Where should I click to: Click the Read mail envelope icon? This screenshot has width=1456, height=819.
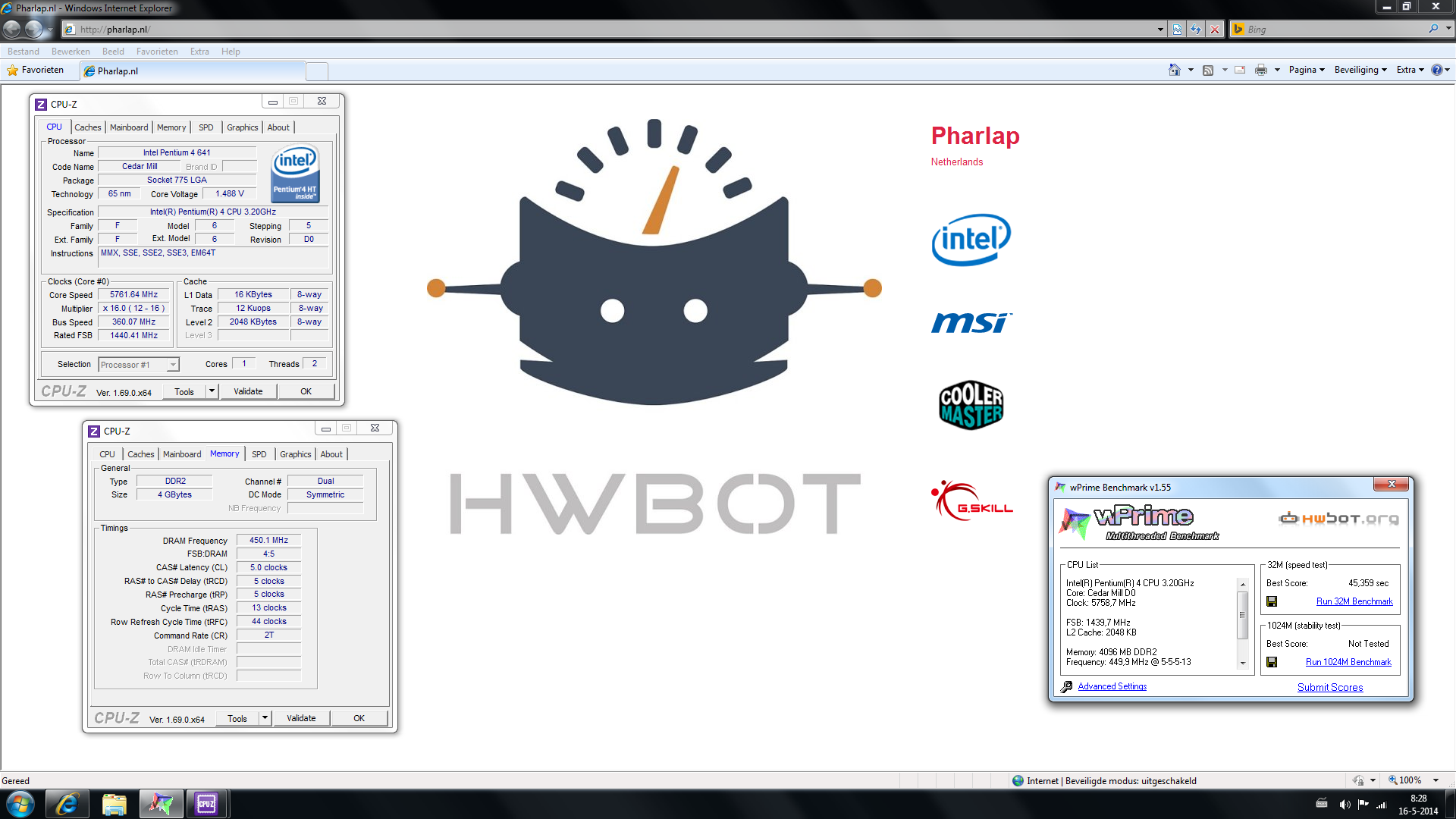(x=1240, y=70)
